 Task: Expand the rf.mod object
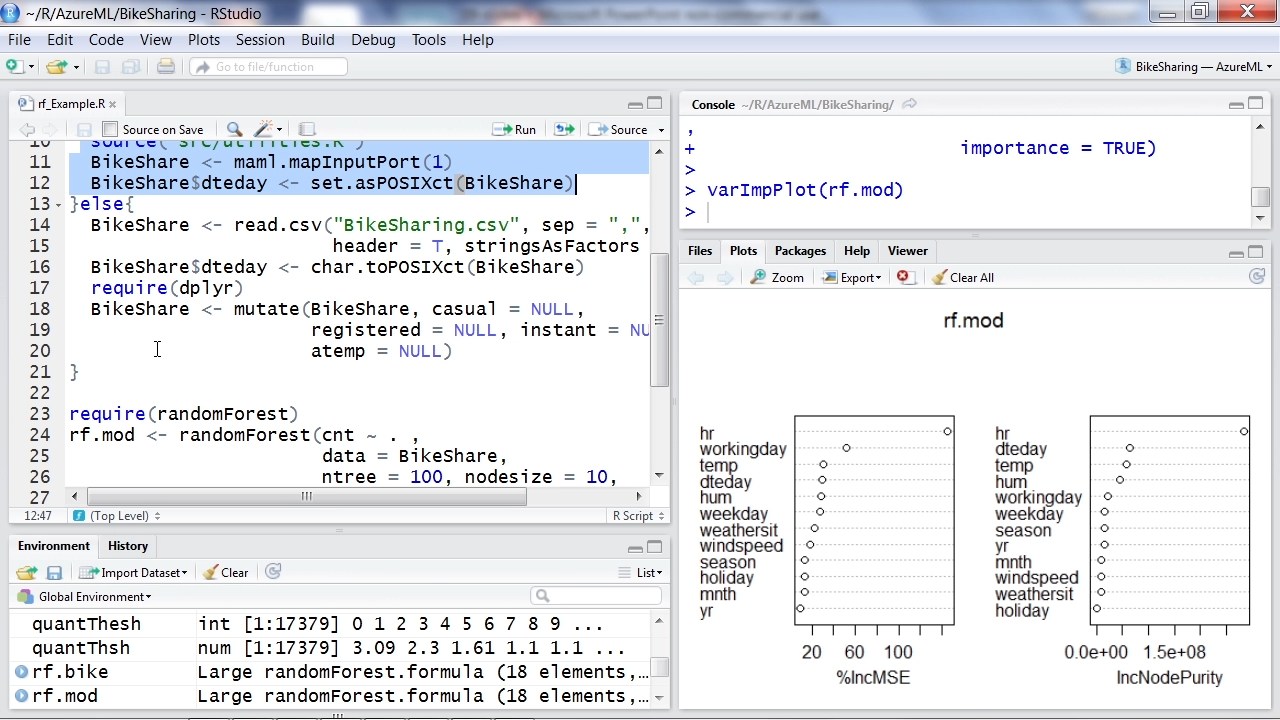click(x=21, y=696)
